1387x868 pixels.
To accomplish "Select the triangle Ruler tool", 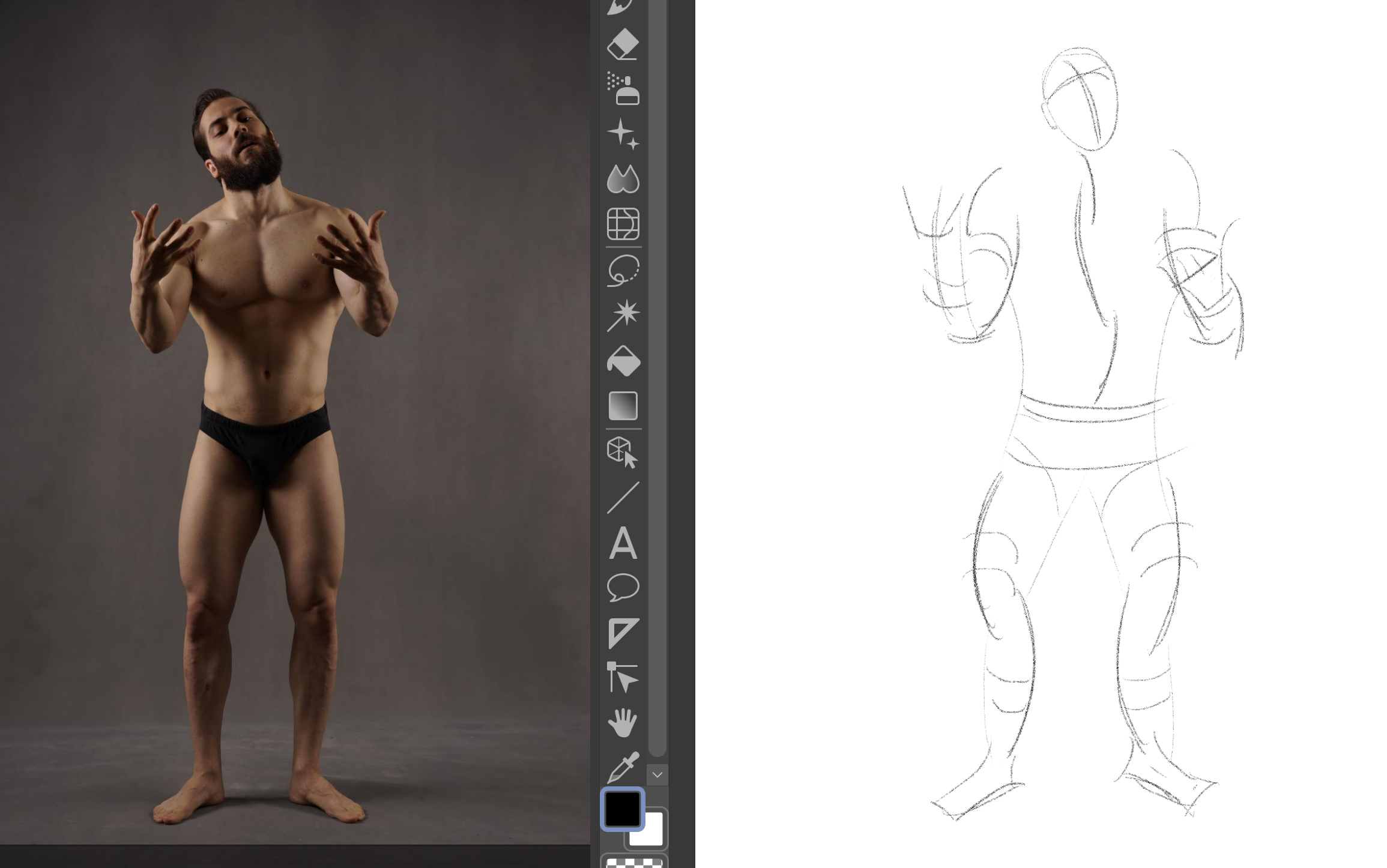I will pyautogui.click(x=623, y=633).
